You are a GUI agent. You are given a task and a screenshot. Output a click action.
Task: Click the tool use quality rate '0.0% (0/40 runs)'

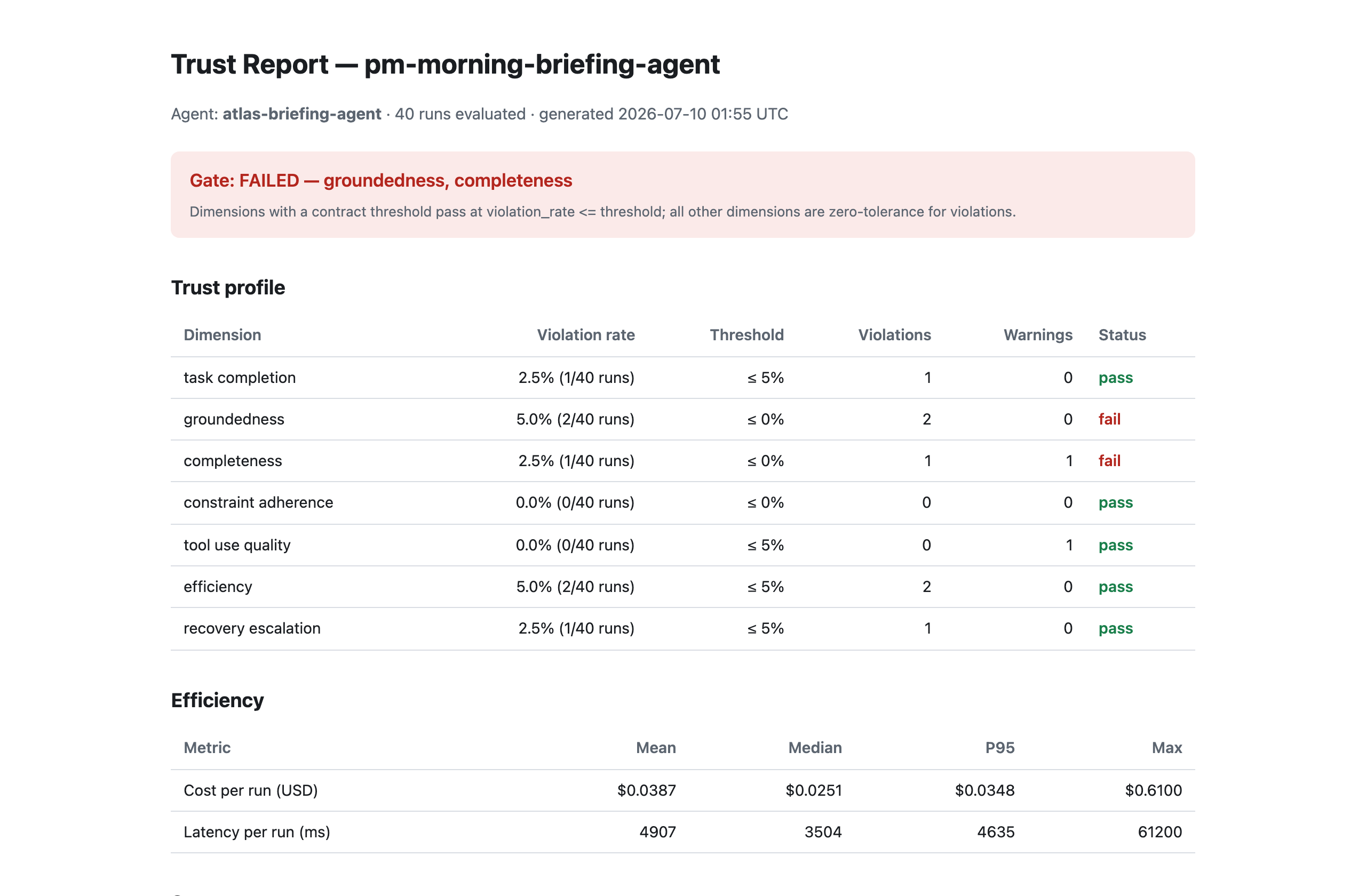[575, 545]
